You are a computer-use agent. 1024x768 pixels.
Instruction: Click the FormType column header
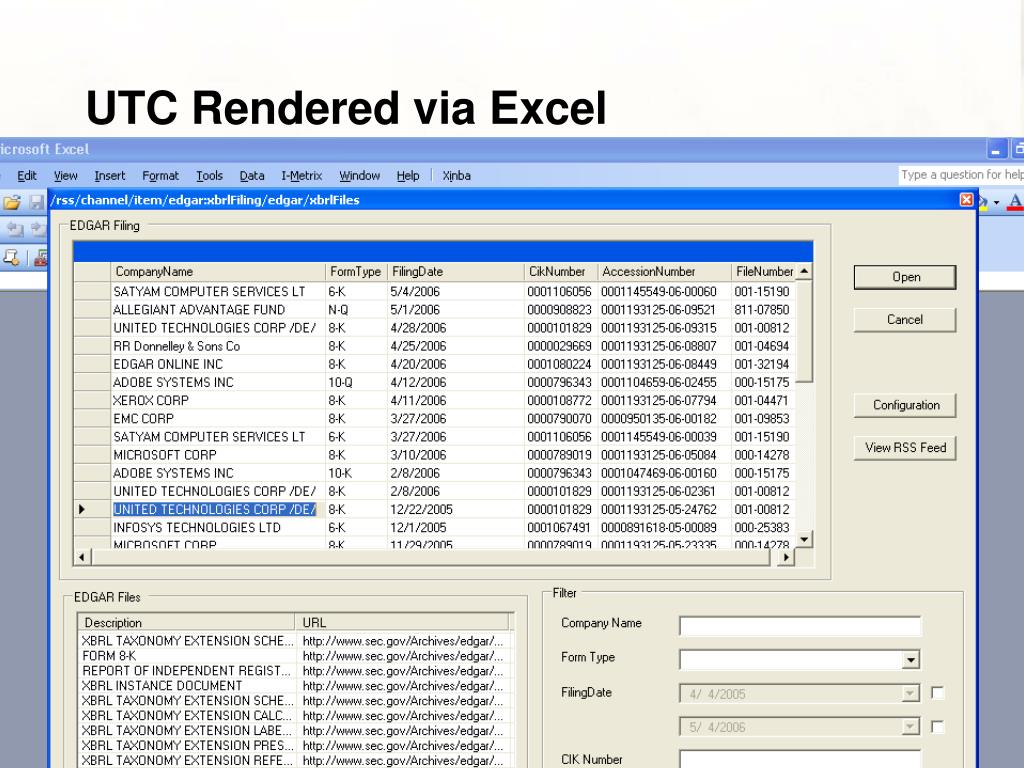point(356,272)
